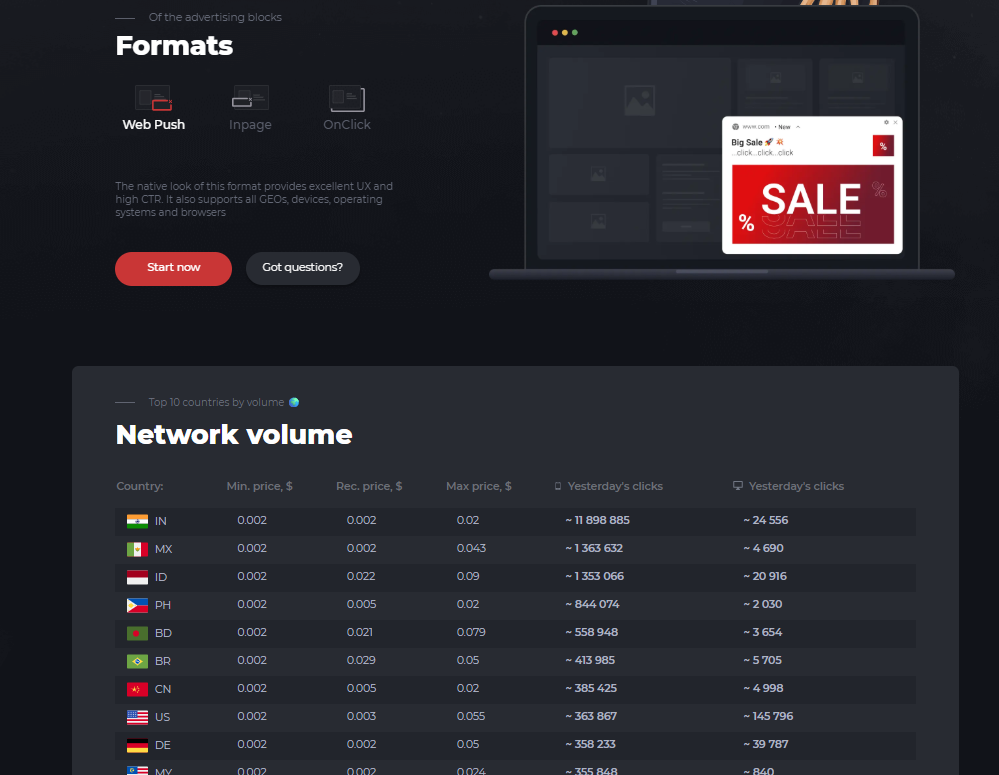Click the Web Push format icon
This screenshot has width=999, height=775.
(154, 98)
